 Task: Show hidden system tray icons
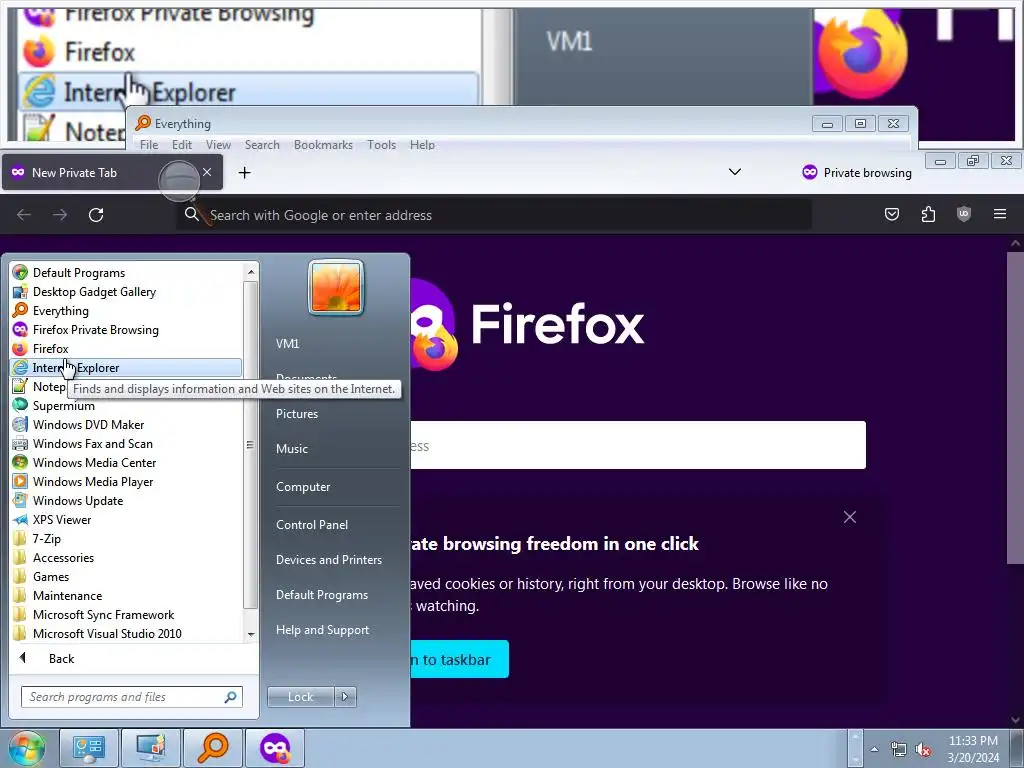(x=874, y=749)
